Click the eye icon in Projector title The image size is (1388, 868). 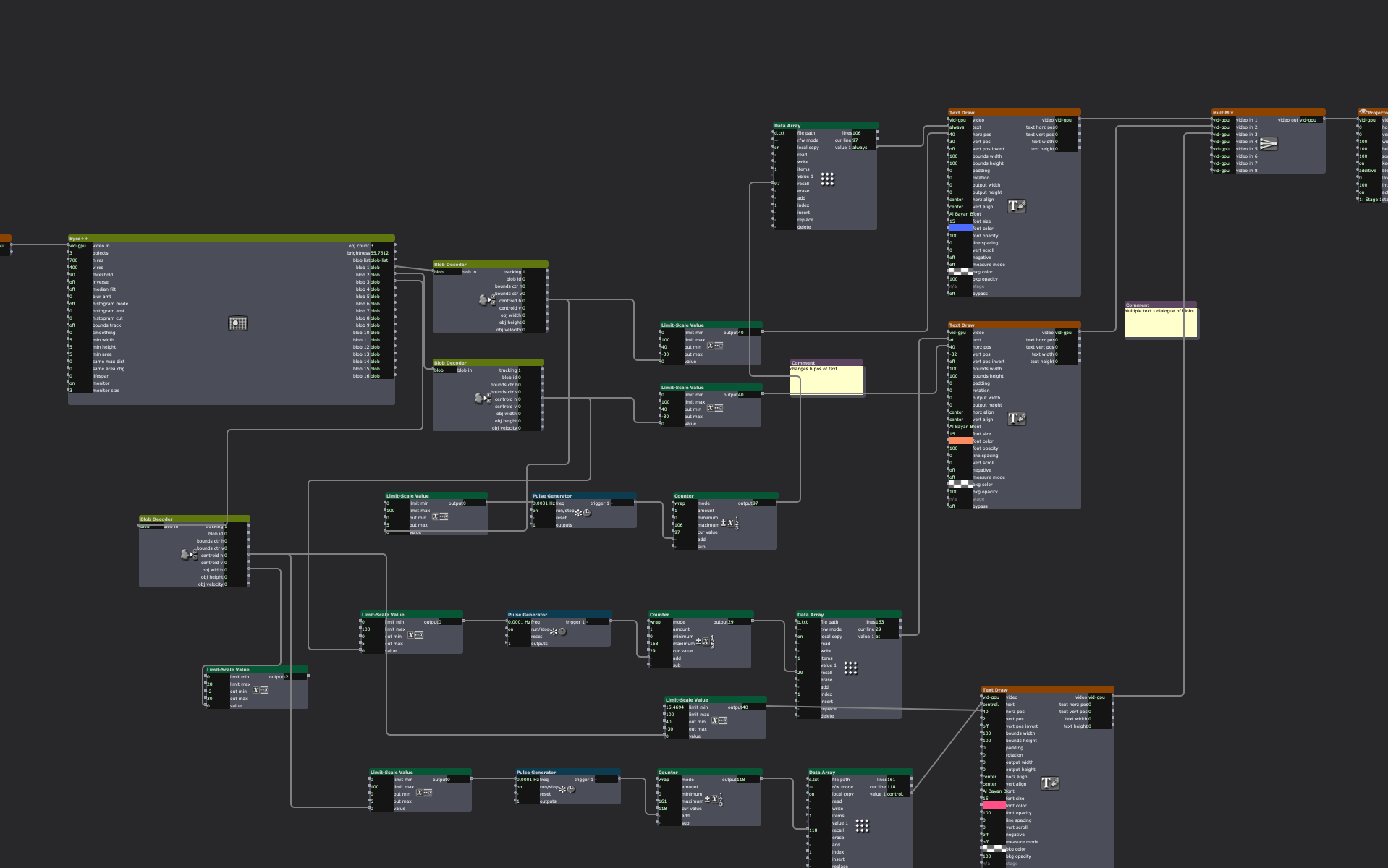click(x=1363, y=112)
